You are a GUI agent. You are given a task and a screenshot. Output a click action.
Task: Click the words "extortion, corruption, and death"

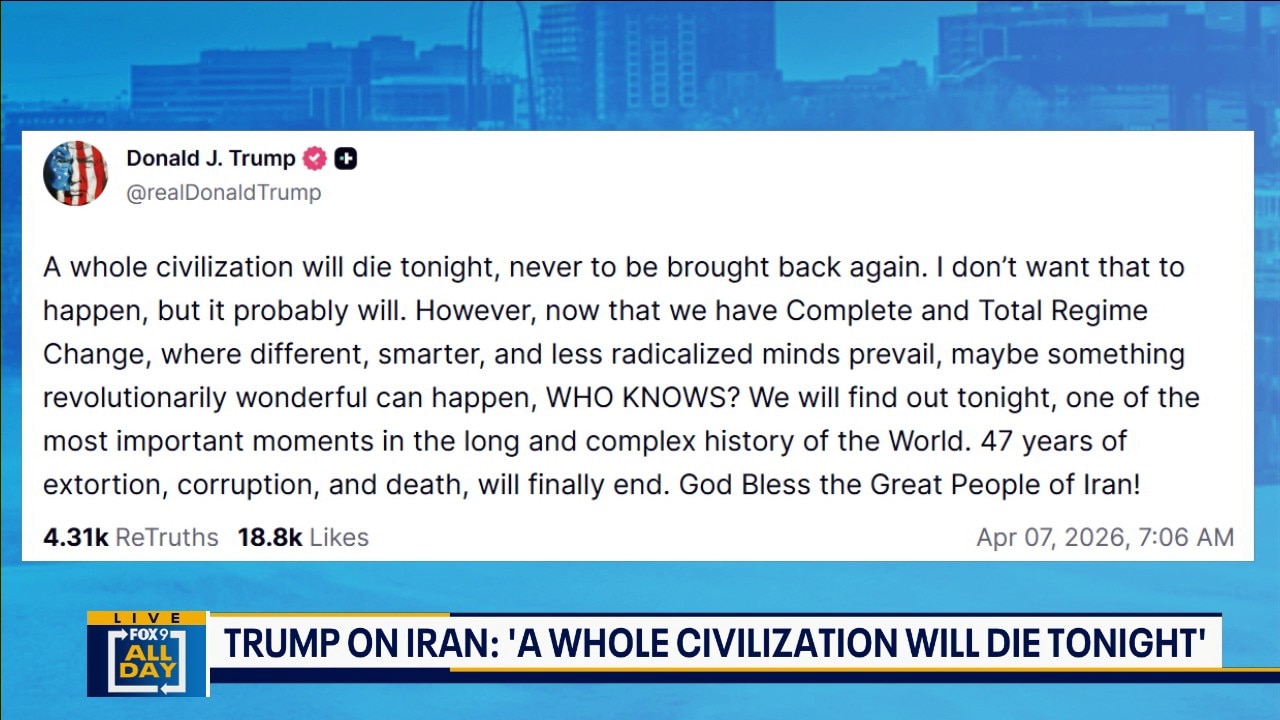[255, 485]
